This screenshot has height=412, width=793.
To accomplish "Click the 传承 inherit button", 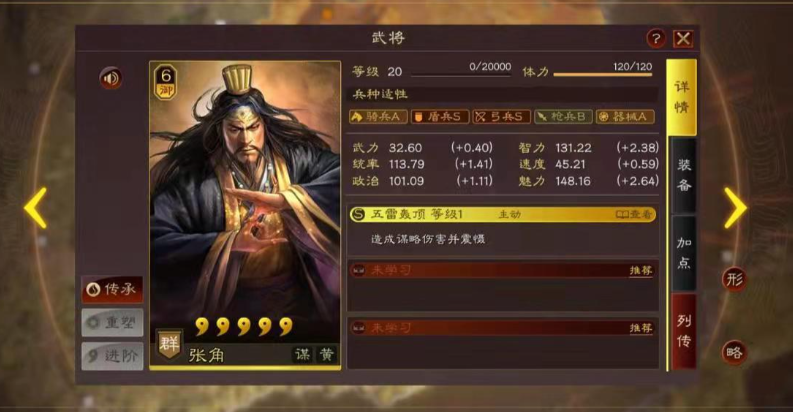I will tap(112, 290).
